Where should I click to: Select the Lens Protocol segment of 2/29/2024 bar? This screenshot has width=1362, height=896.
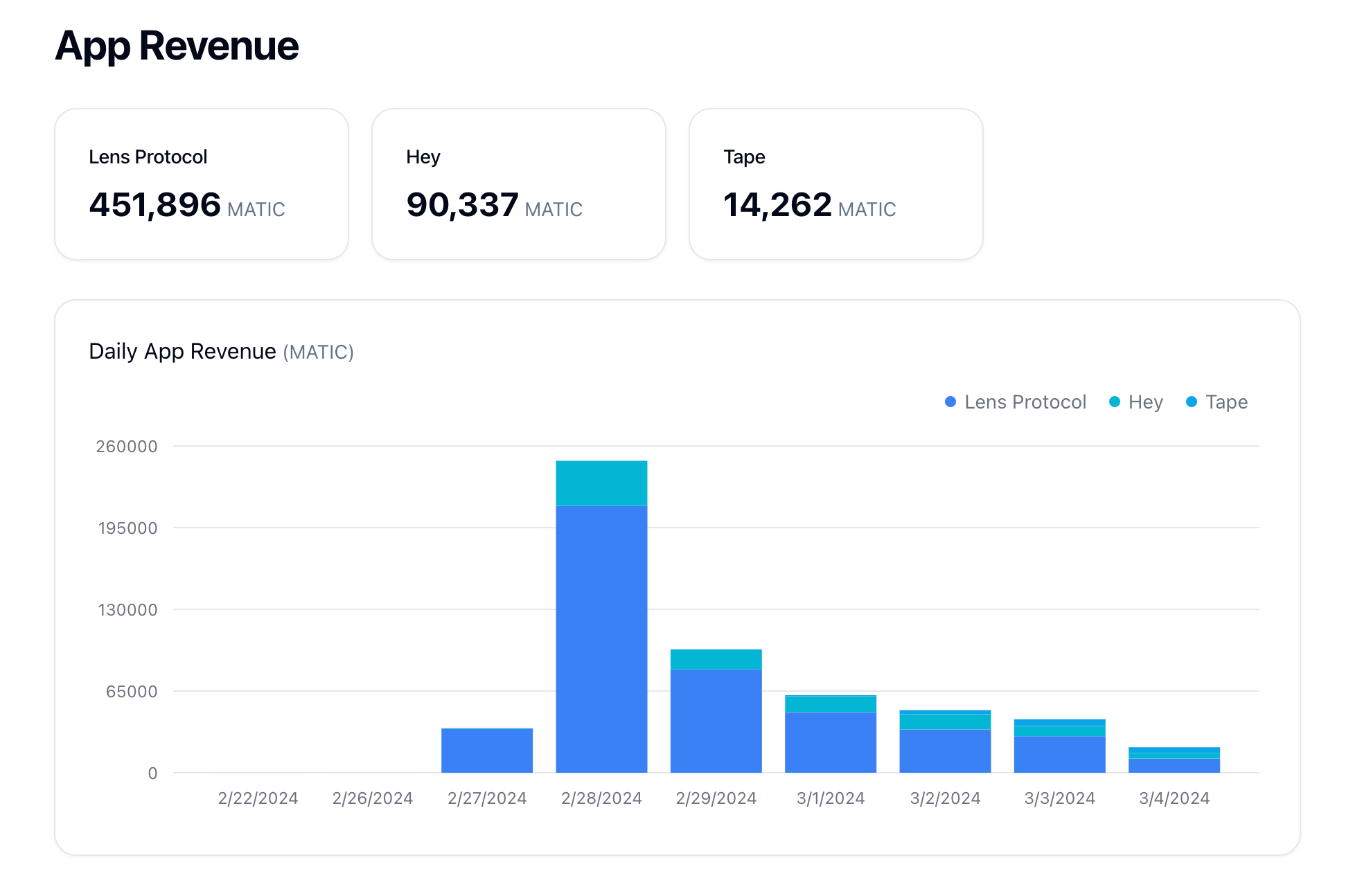(716, 721)
